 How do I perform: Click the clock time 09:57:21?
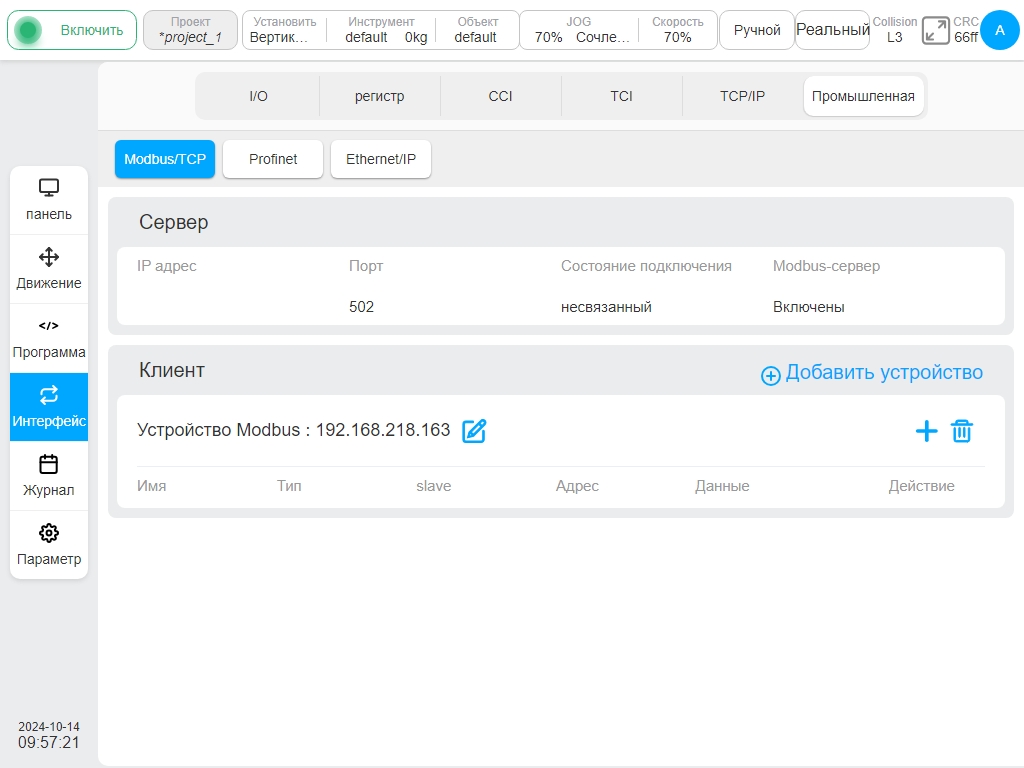coord(49,743)
